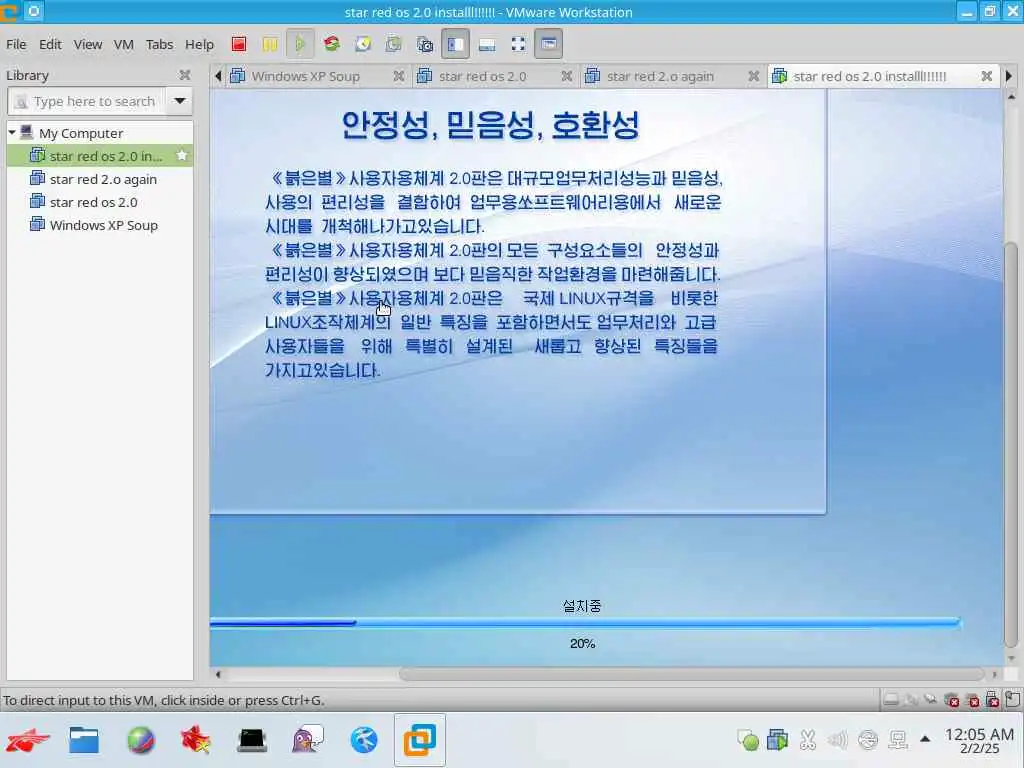This screenshot has width=1024, height=768.
Task: Select 'star red os 2.0 in...' library entry
Action: click(100, 156)
